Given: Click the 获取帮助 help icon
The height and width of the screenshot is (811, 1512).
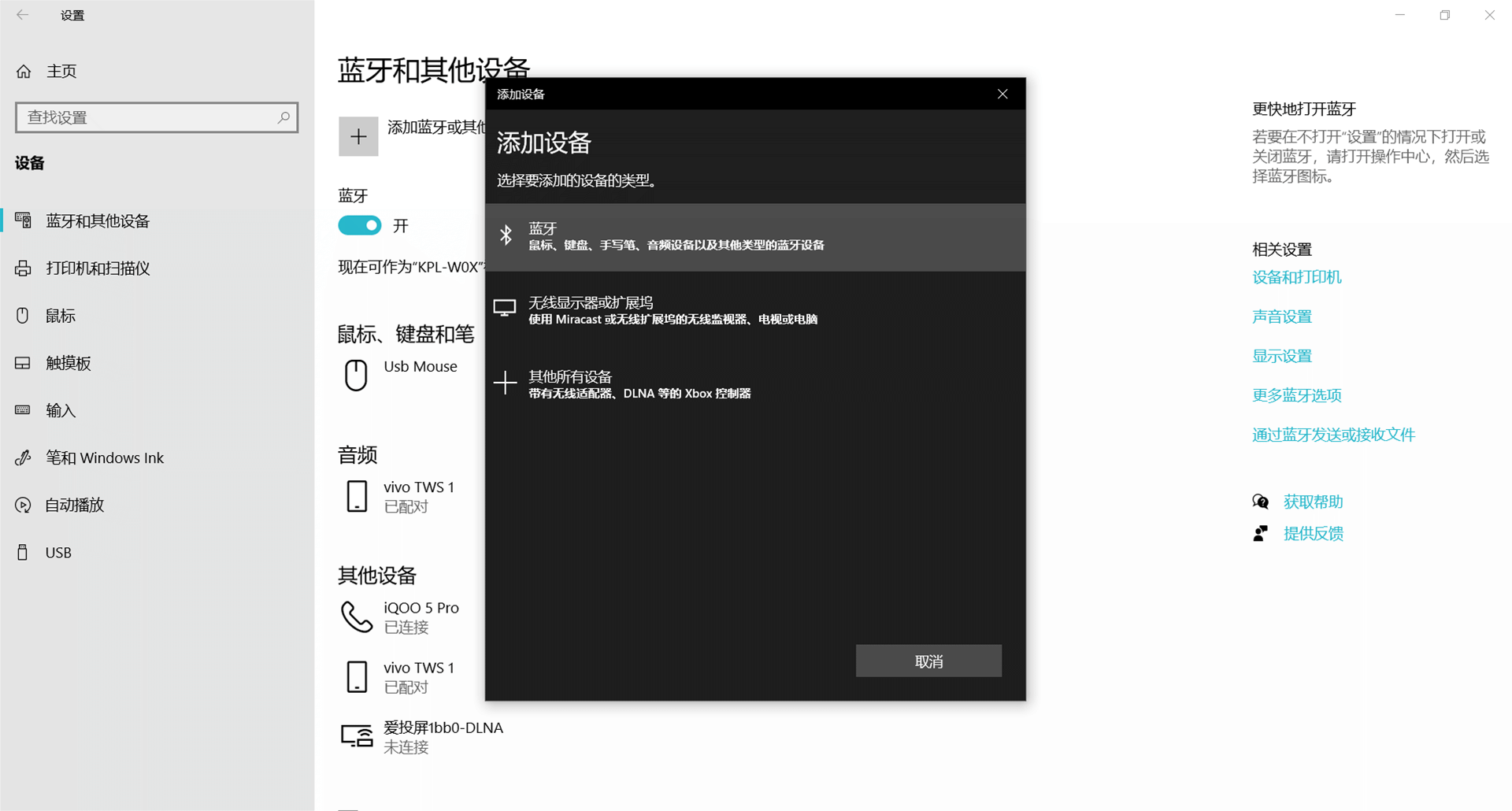Looking at the screenshot, I should (x=1260, y=502).
